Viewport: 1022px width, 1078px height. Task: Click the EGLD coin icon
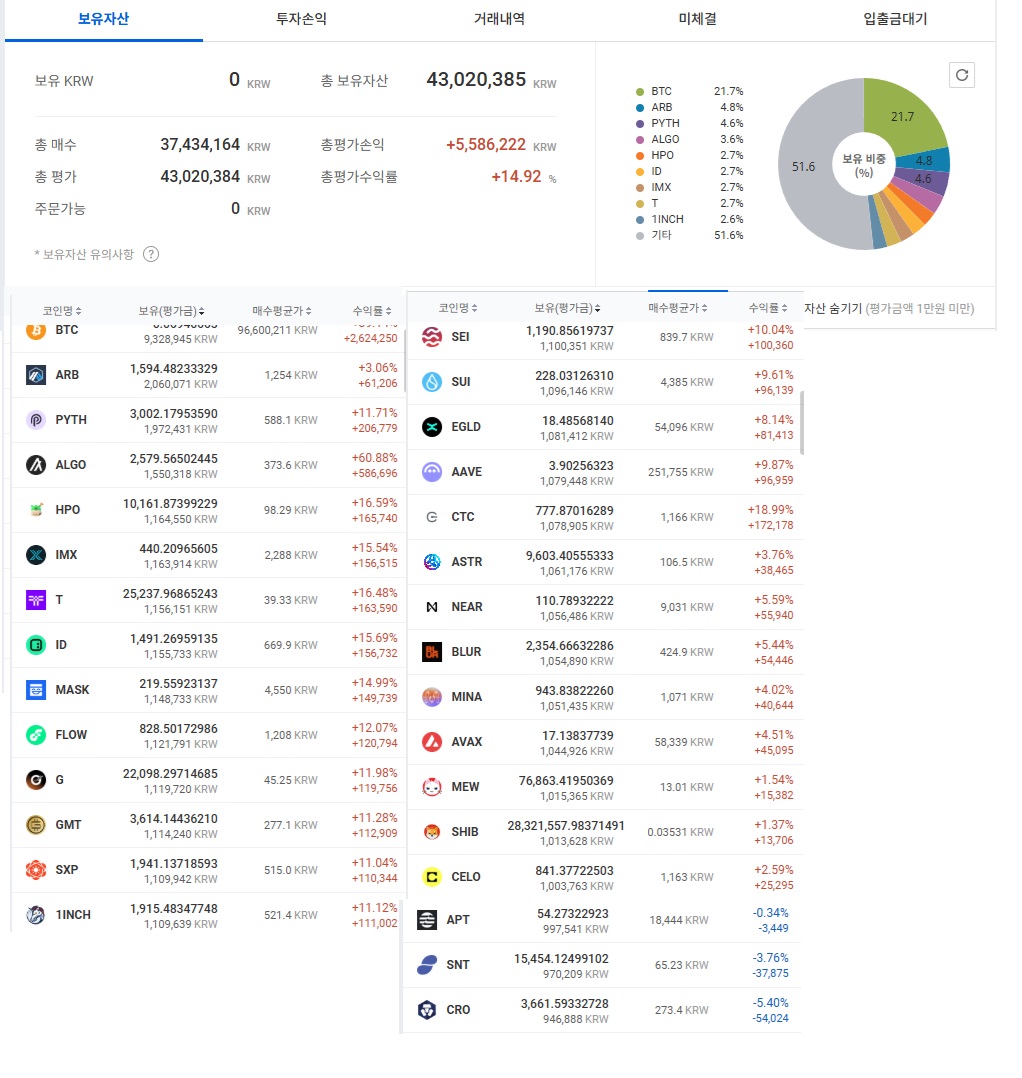coord(432,427)
